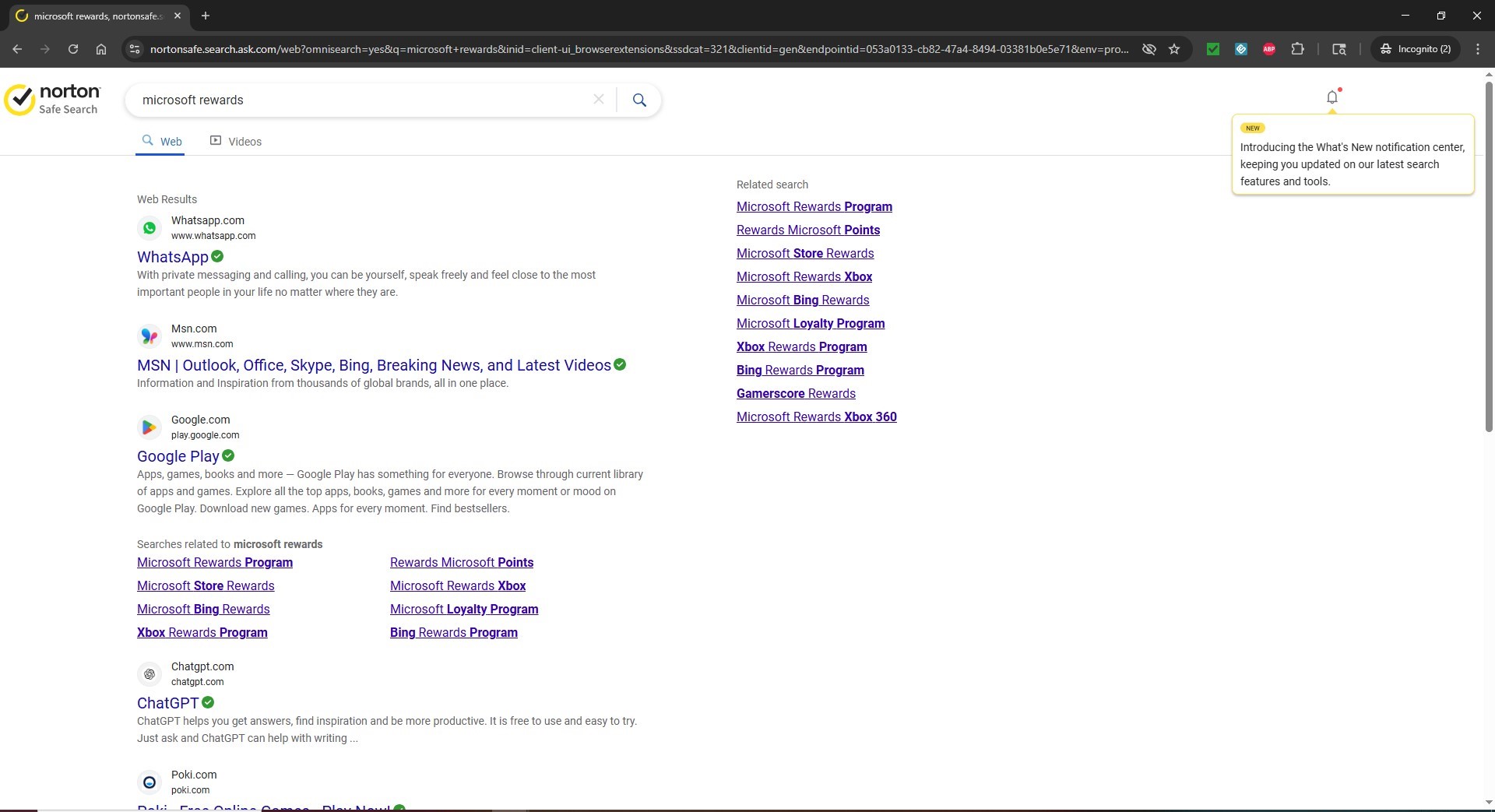Click Microsoft Bing Rewards under Searches related

point(203,609)
